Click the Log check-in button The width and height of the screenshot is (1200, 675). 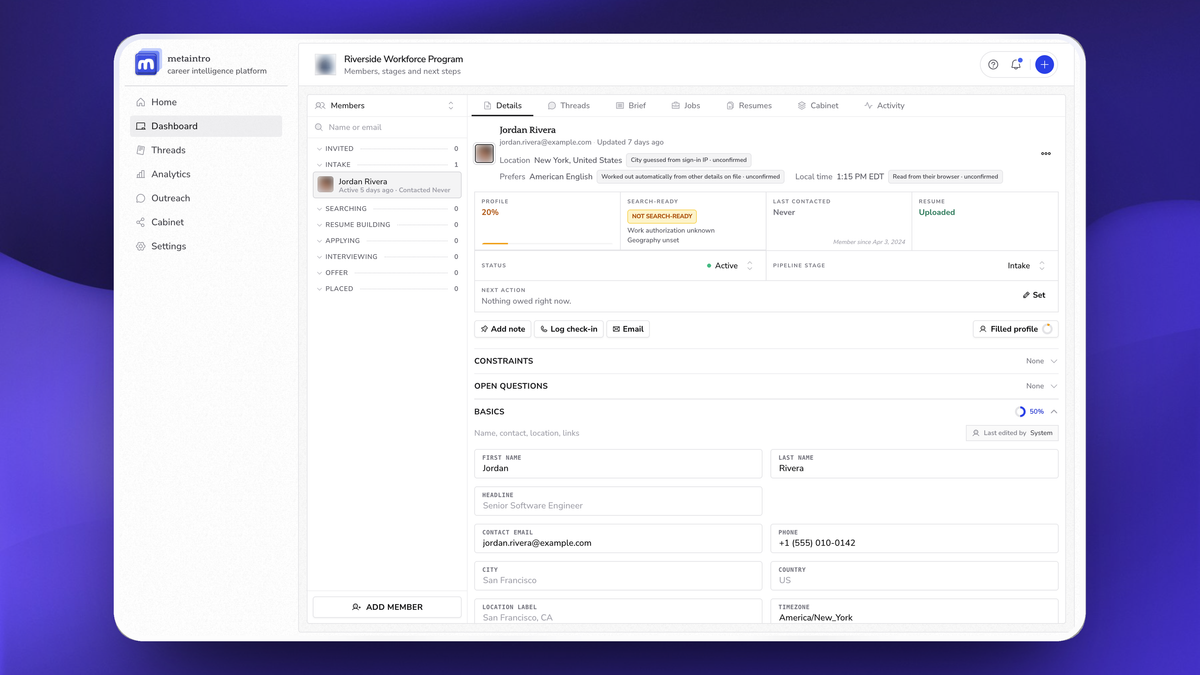(568, 329)
